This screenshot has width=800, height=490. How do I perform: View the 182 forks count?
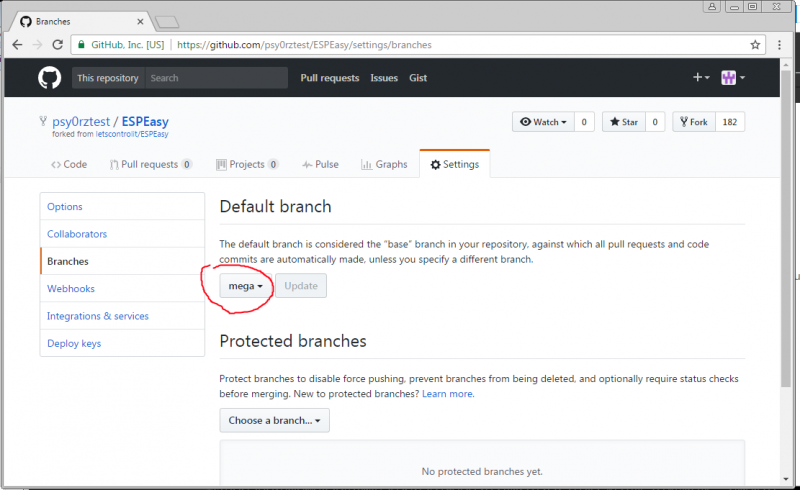(x=730, y=122)
